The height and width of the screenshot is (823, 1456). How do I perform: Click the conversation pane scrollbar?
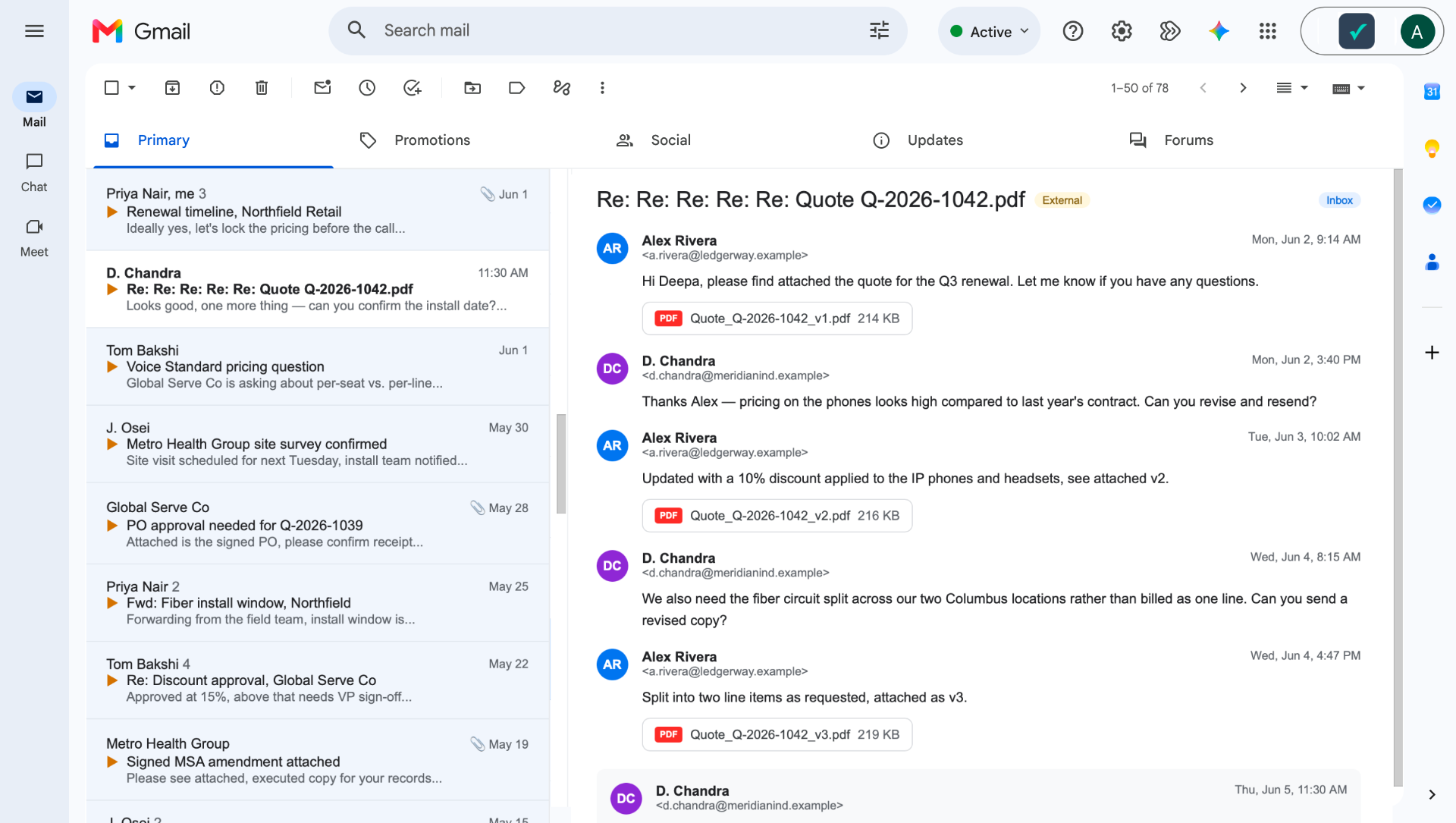pyautogui.click(x=1398, y=477)
